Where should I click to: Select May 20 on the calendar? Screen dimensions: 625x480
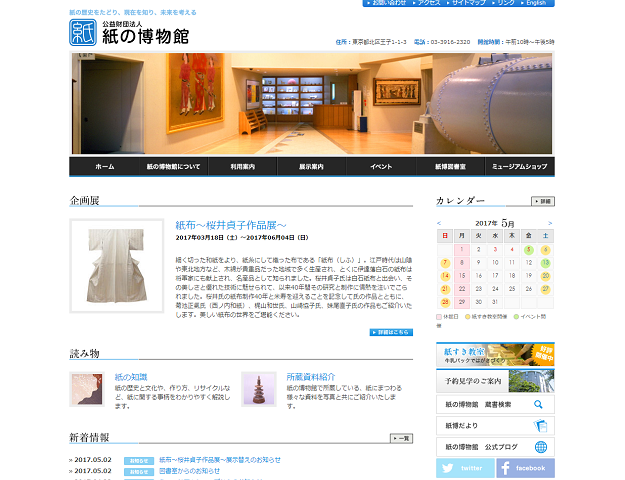click(545, 276)
